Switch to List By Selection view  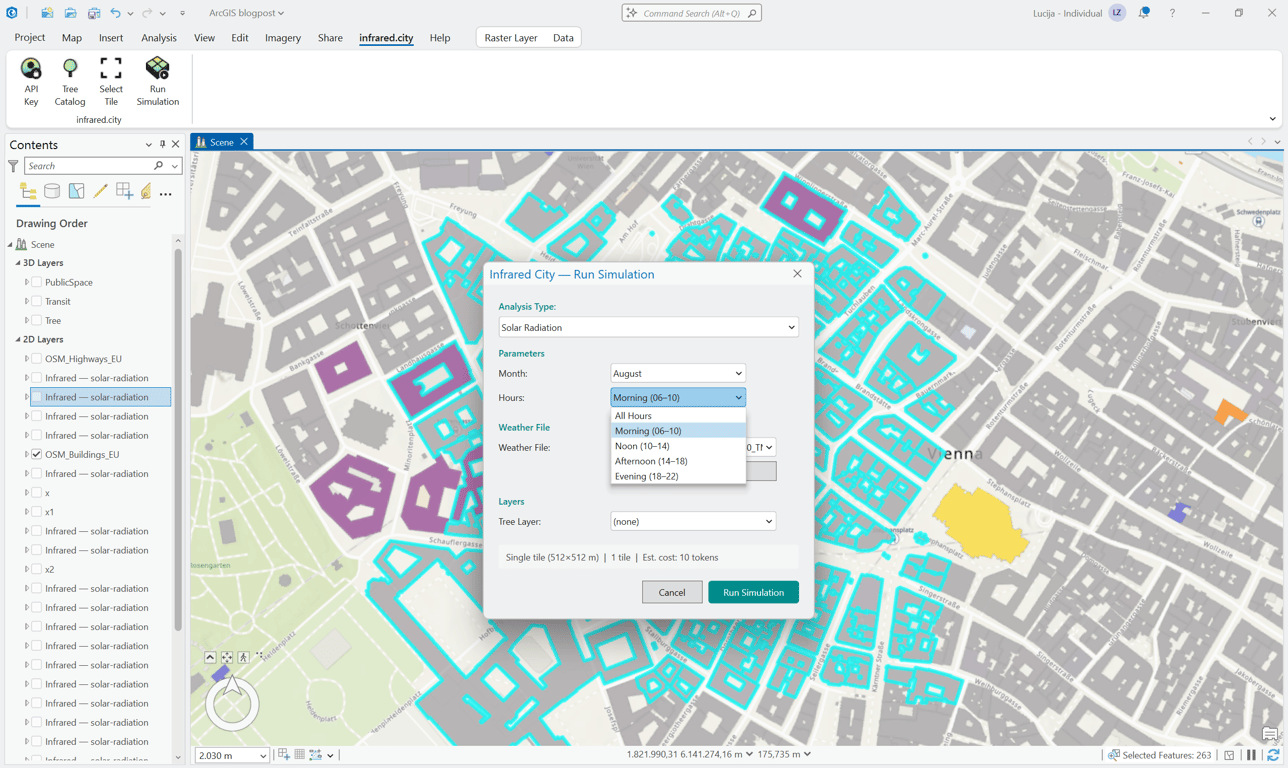pos(76,192)
